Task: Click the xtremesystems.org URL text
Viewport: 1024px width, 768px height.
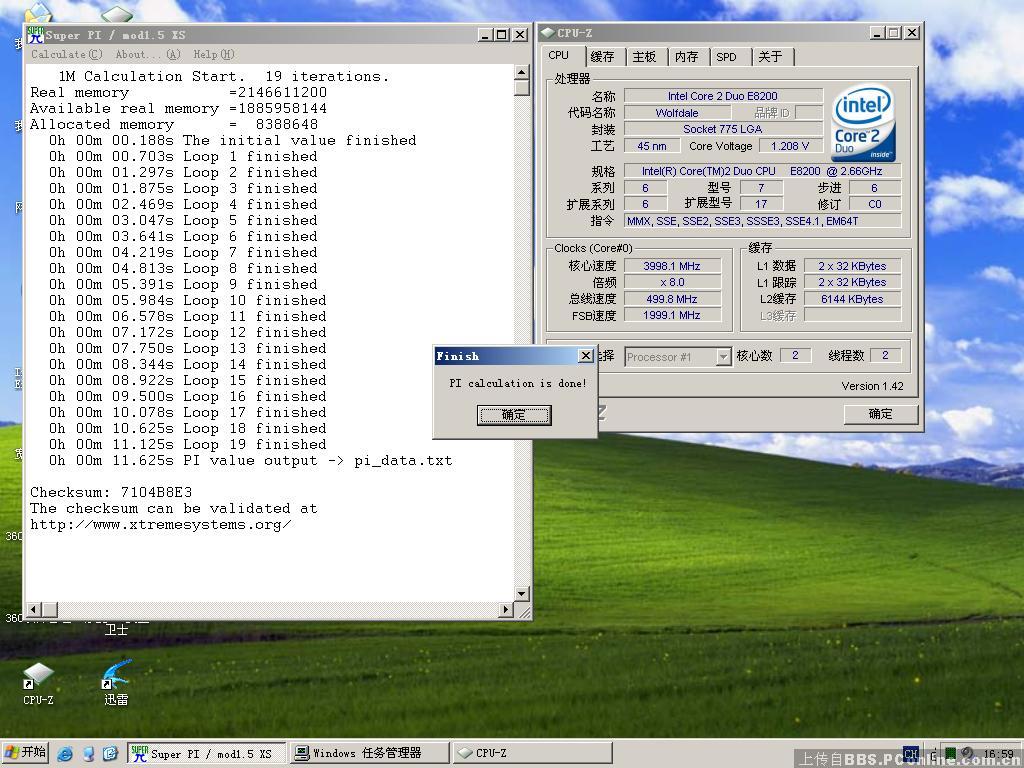Action: point(161,524)
